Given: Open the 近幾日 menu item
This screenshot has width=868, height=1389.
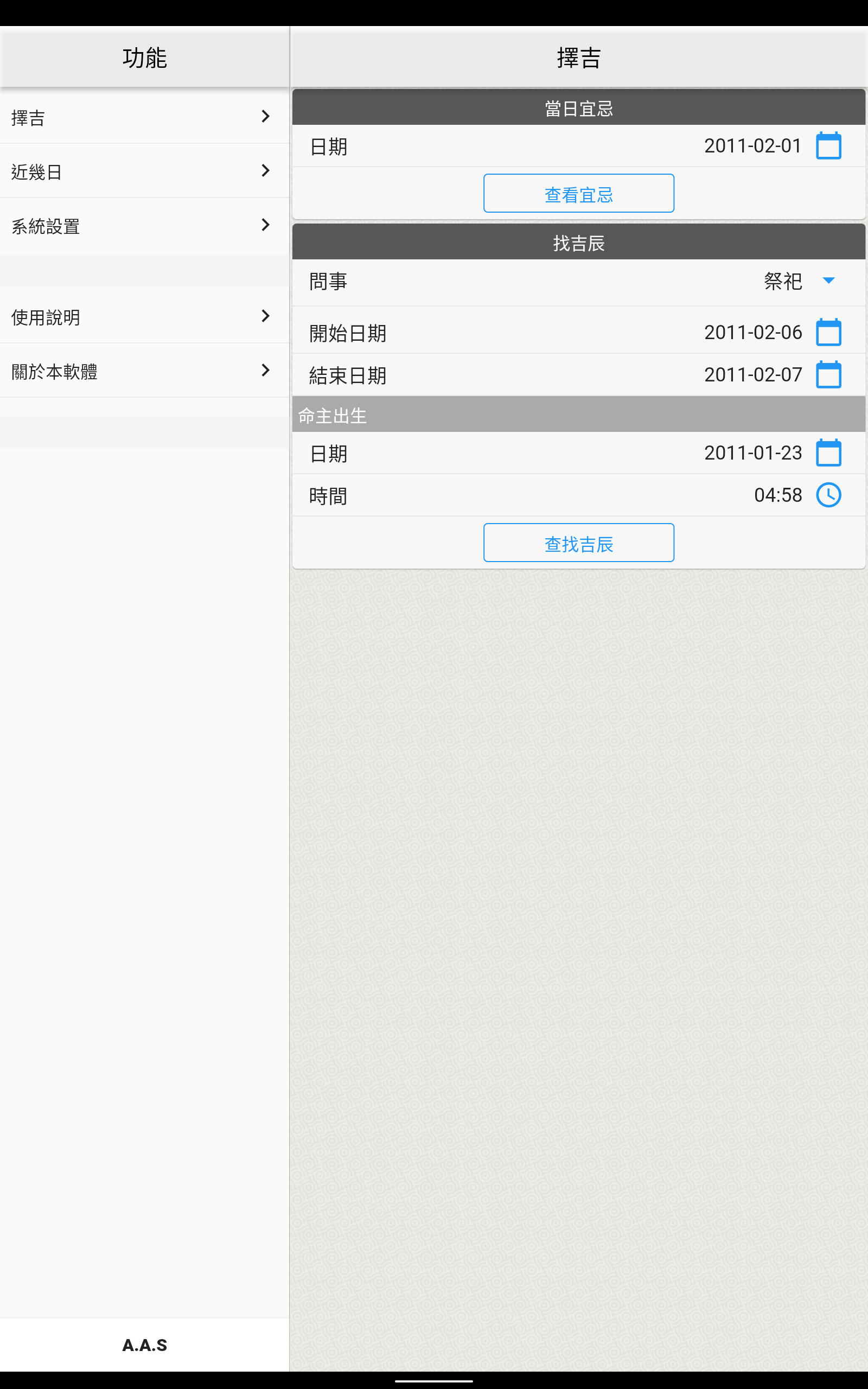Looking at the screenshot, I should coord(144,171).
